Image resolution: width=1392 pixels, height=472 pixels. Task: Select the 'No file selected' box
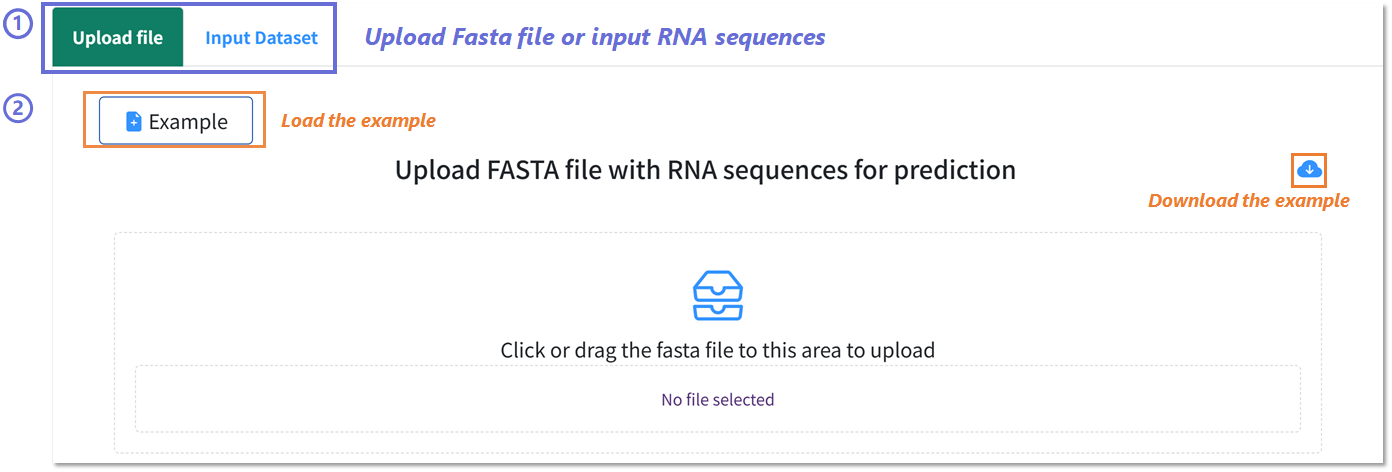point(717,399)
